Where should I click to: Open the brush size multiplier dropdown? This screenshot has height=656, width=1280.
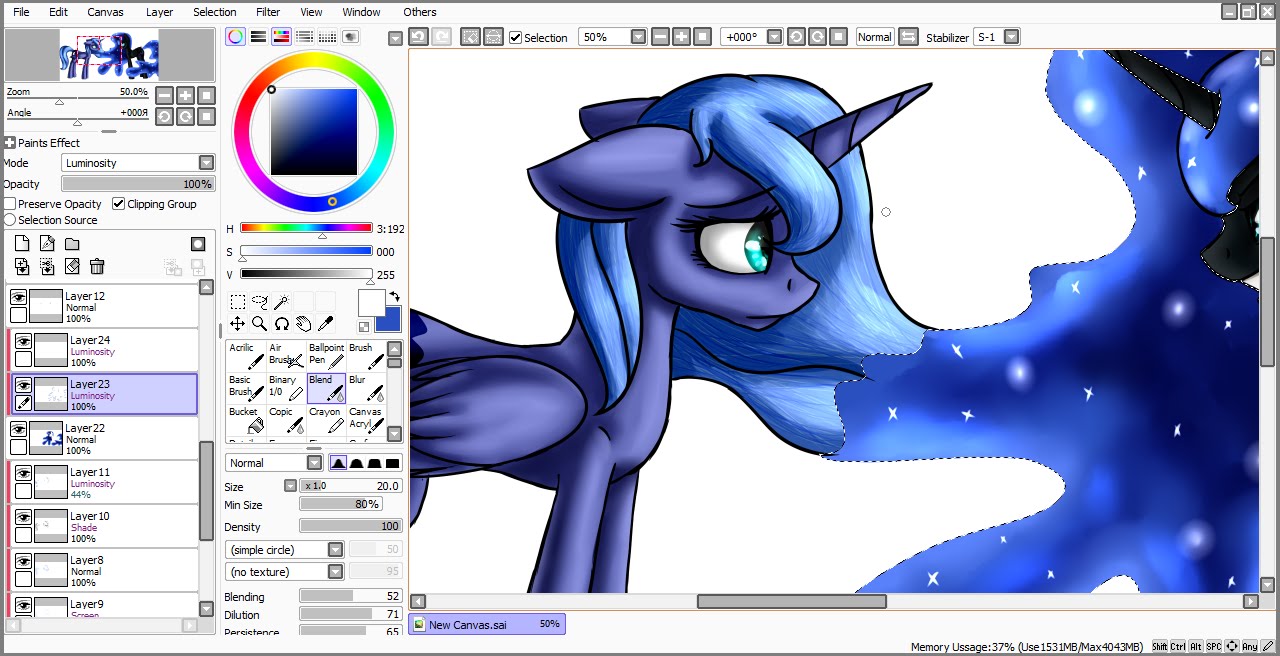tap(290, 486)
